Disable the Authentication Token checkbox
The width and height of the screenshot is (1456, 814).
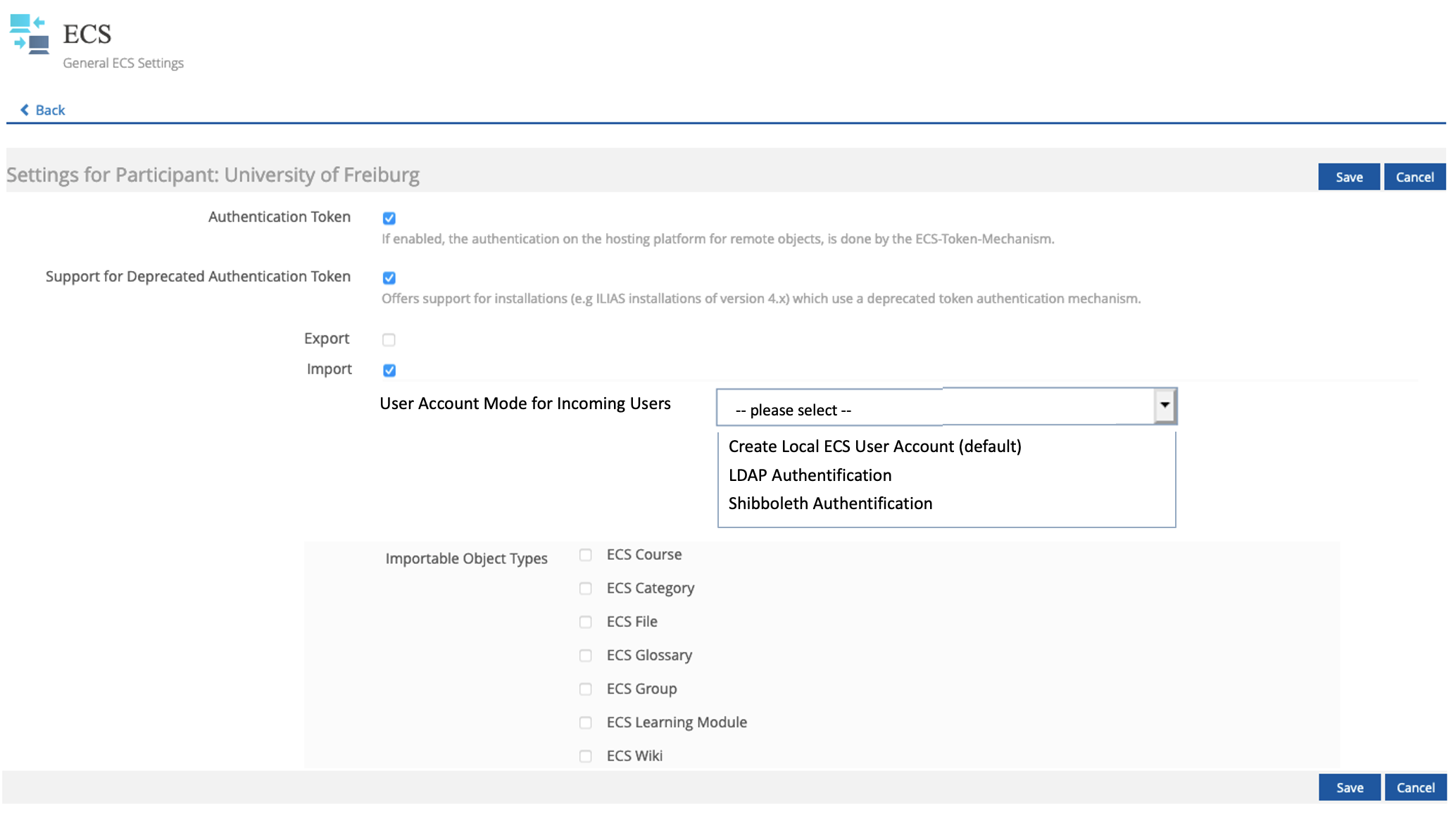click(x=389, y=218)
